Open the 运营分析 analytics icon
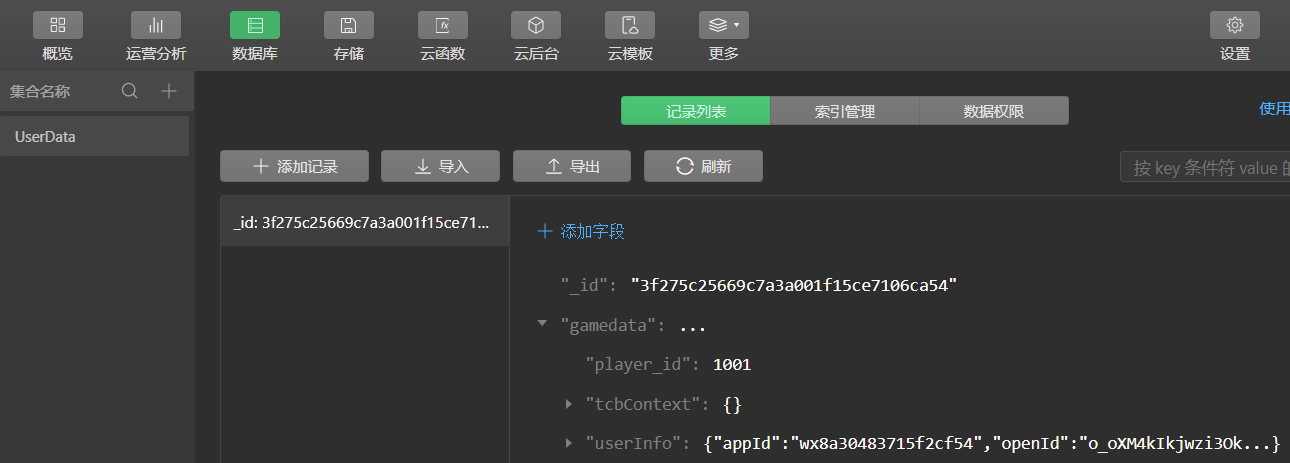 coord(155,25)
